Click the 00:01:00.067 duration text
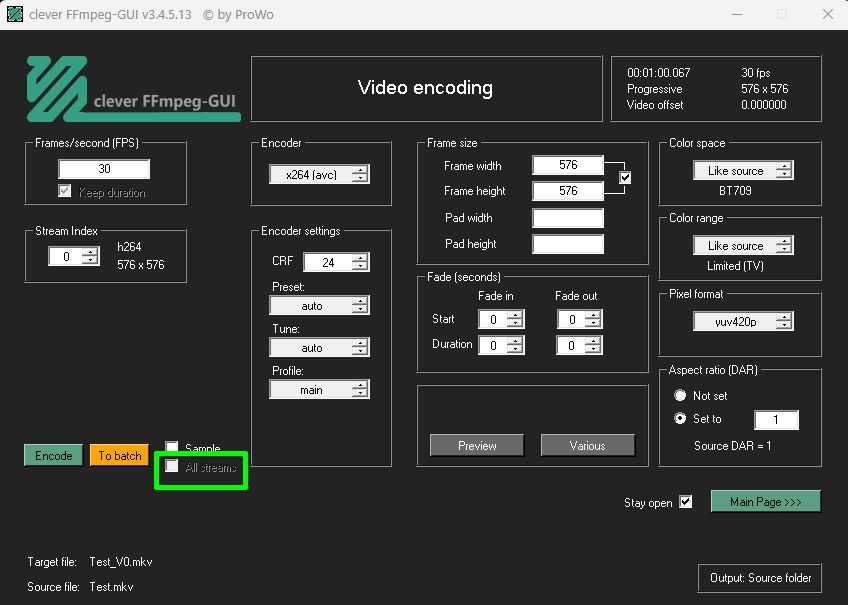 pyautogui.click(x=659, y=72)
